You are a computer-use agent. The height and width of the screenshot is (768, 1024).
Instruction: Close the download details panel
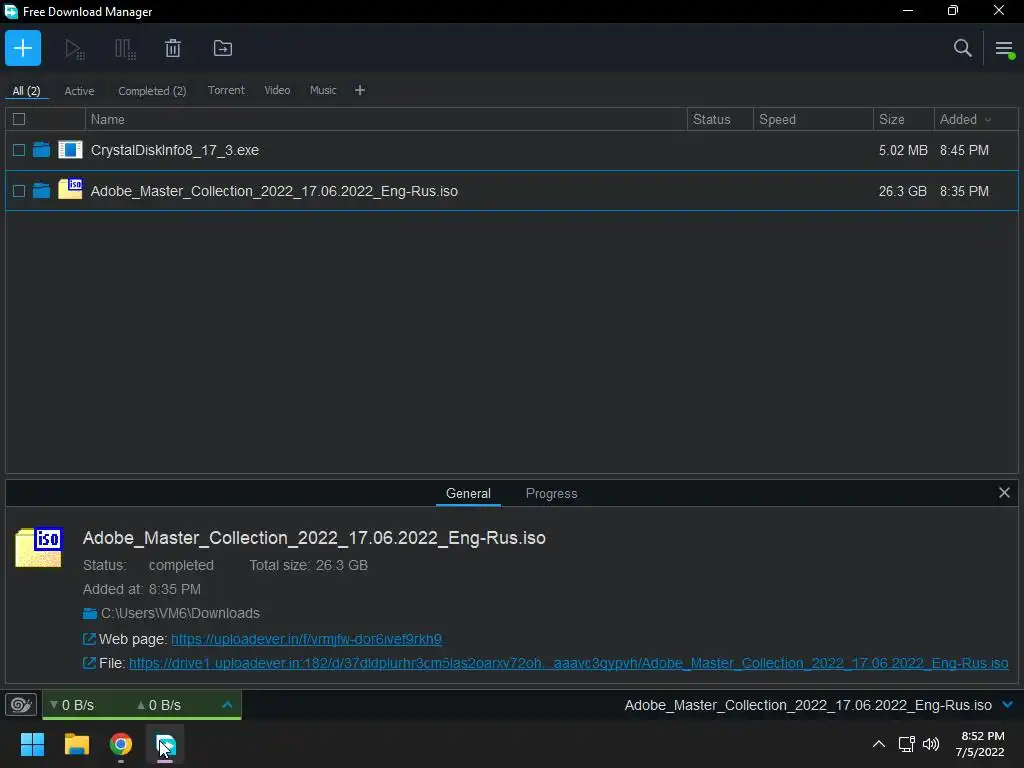click(1004, 492)
